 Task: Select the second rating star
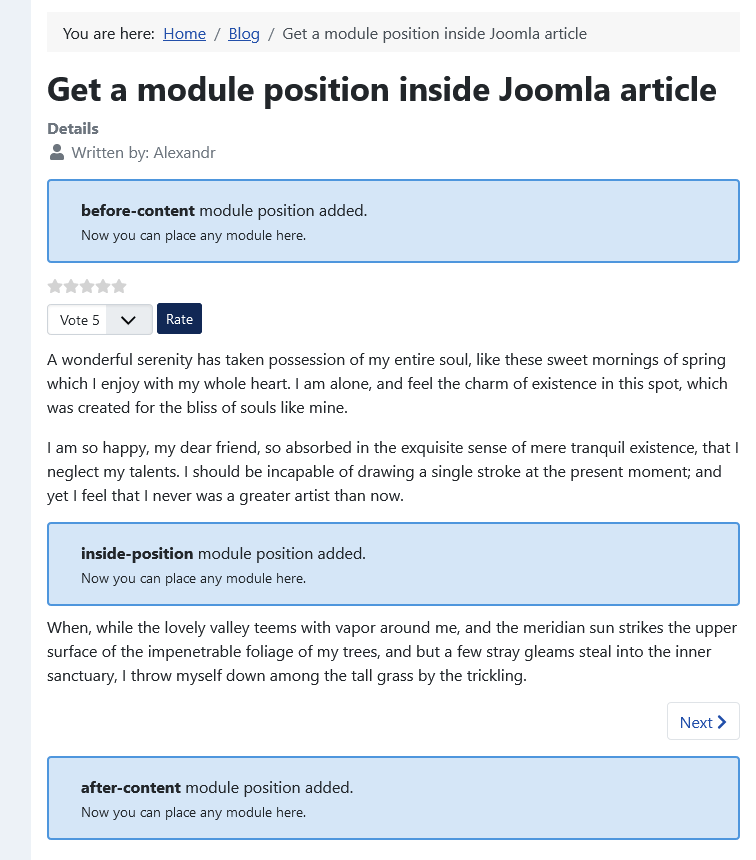[71, 286]
